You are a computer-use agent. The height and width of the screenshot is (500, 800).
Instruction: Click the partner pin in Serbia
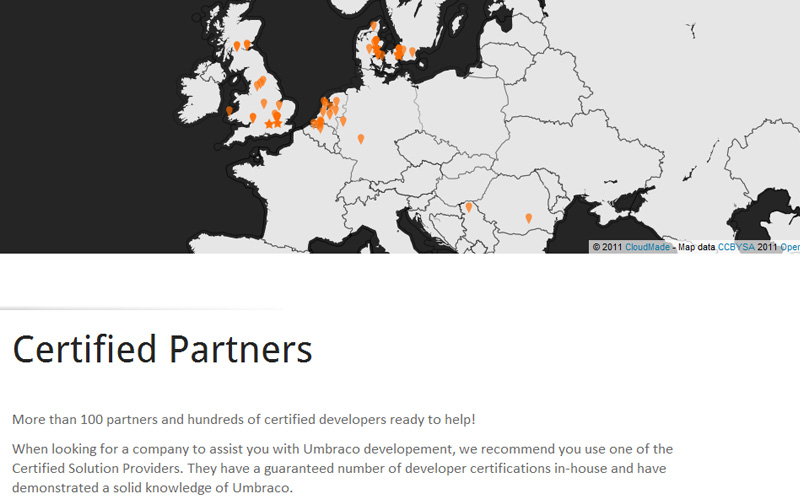point(469,207)
